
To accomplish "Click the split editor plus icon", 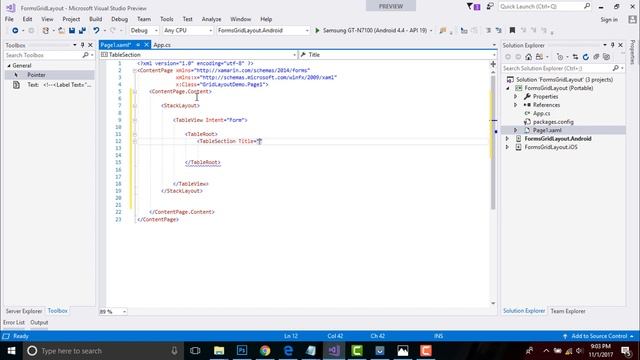I will point(493,64).
